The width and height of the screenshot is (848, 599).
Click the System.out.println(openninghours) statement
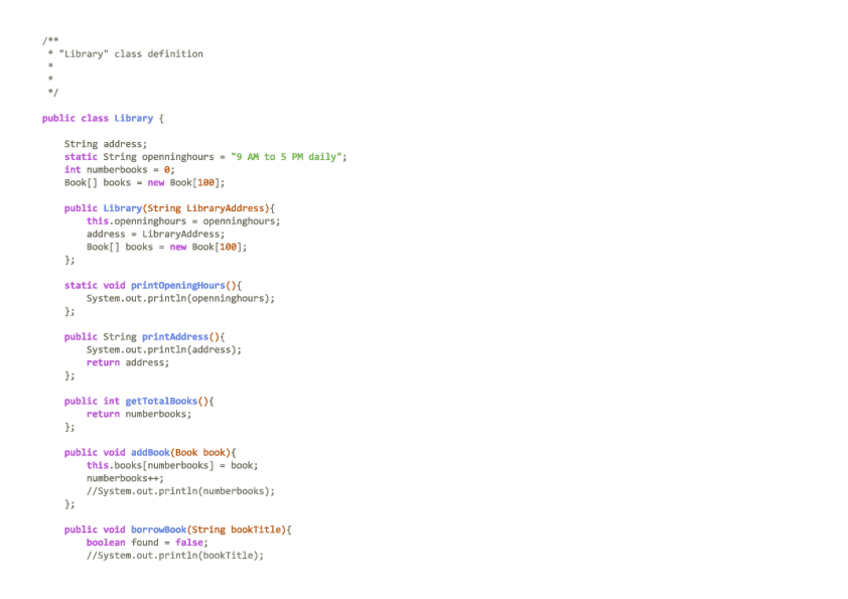point(180,298)
